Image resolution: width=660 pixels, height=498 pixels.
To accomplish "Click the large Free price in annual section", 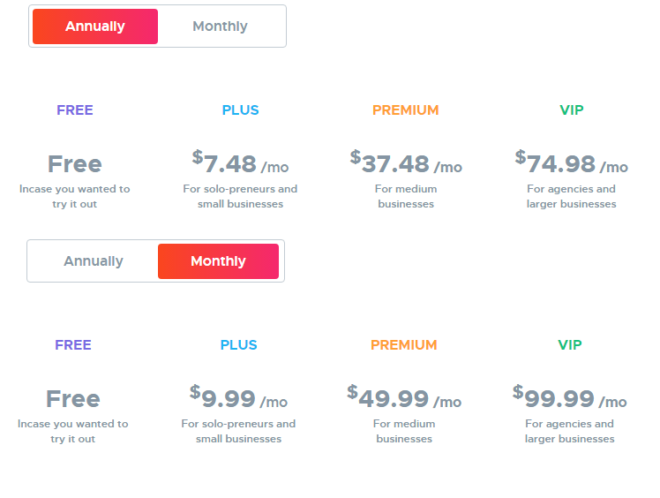I will [x=75, y=164].
